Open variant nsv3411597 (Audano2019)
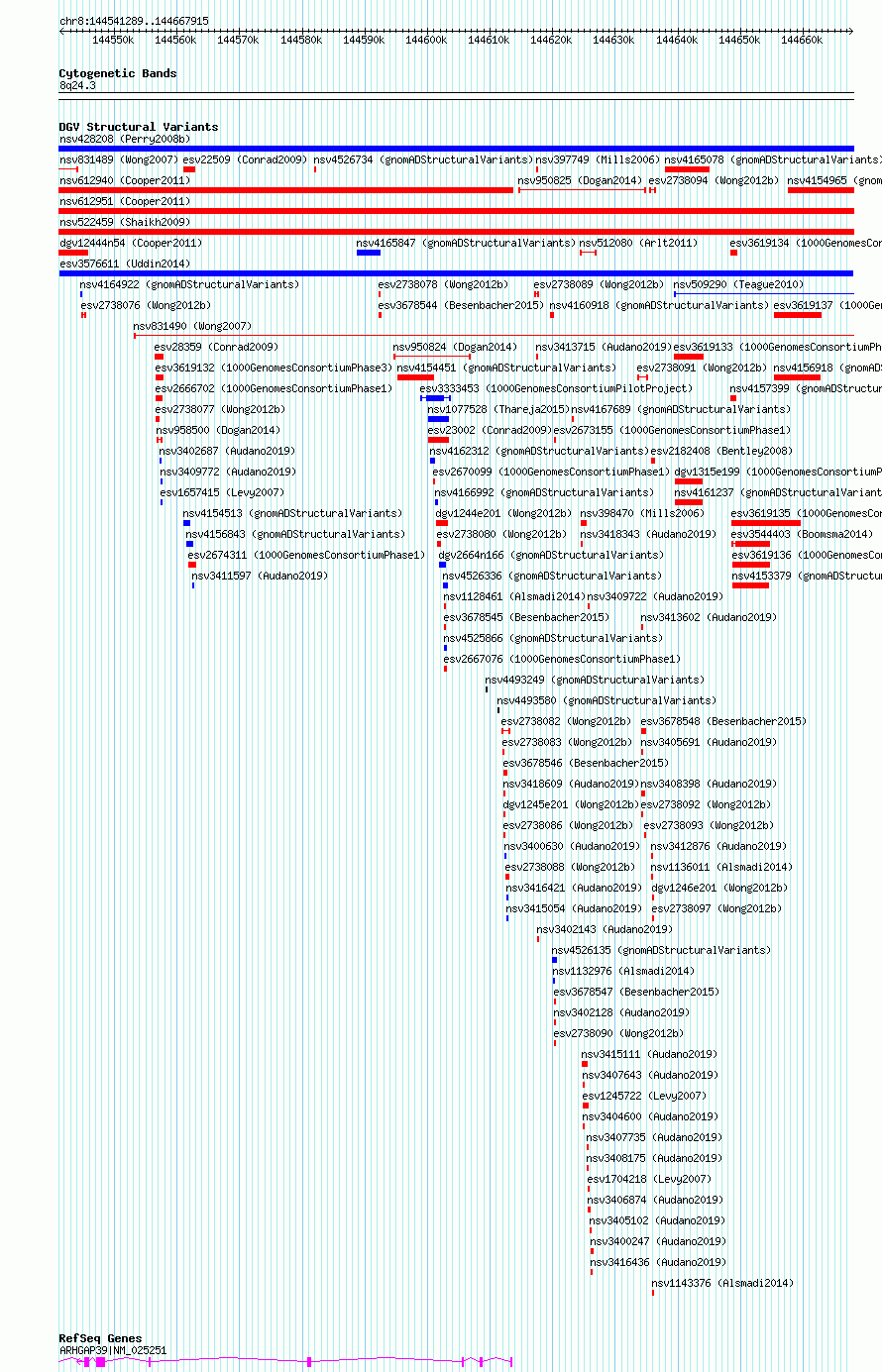The width and height of the screenshot is (882, 1372). coord(260,576)
